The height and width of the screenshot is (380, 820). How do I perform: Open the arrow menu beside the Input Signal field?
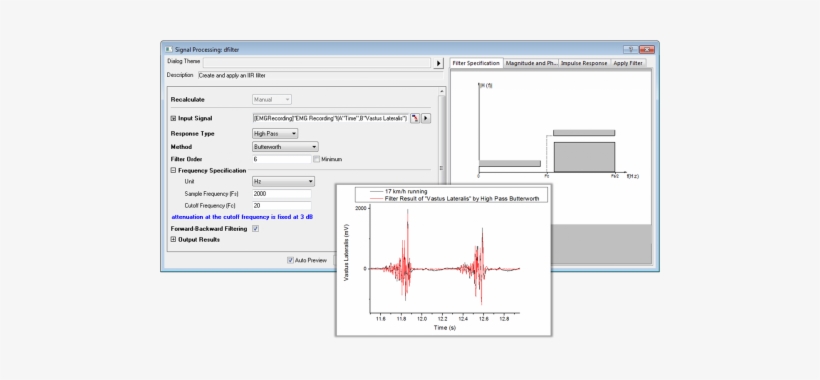[x=426, y=118]
